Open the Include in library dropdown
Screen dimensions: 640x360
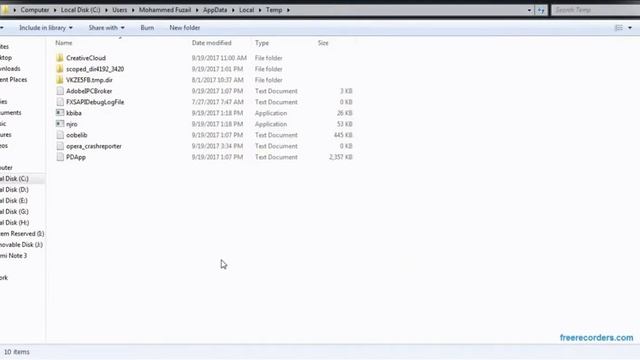(x=46, y=28)
